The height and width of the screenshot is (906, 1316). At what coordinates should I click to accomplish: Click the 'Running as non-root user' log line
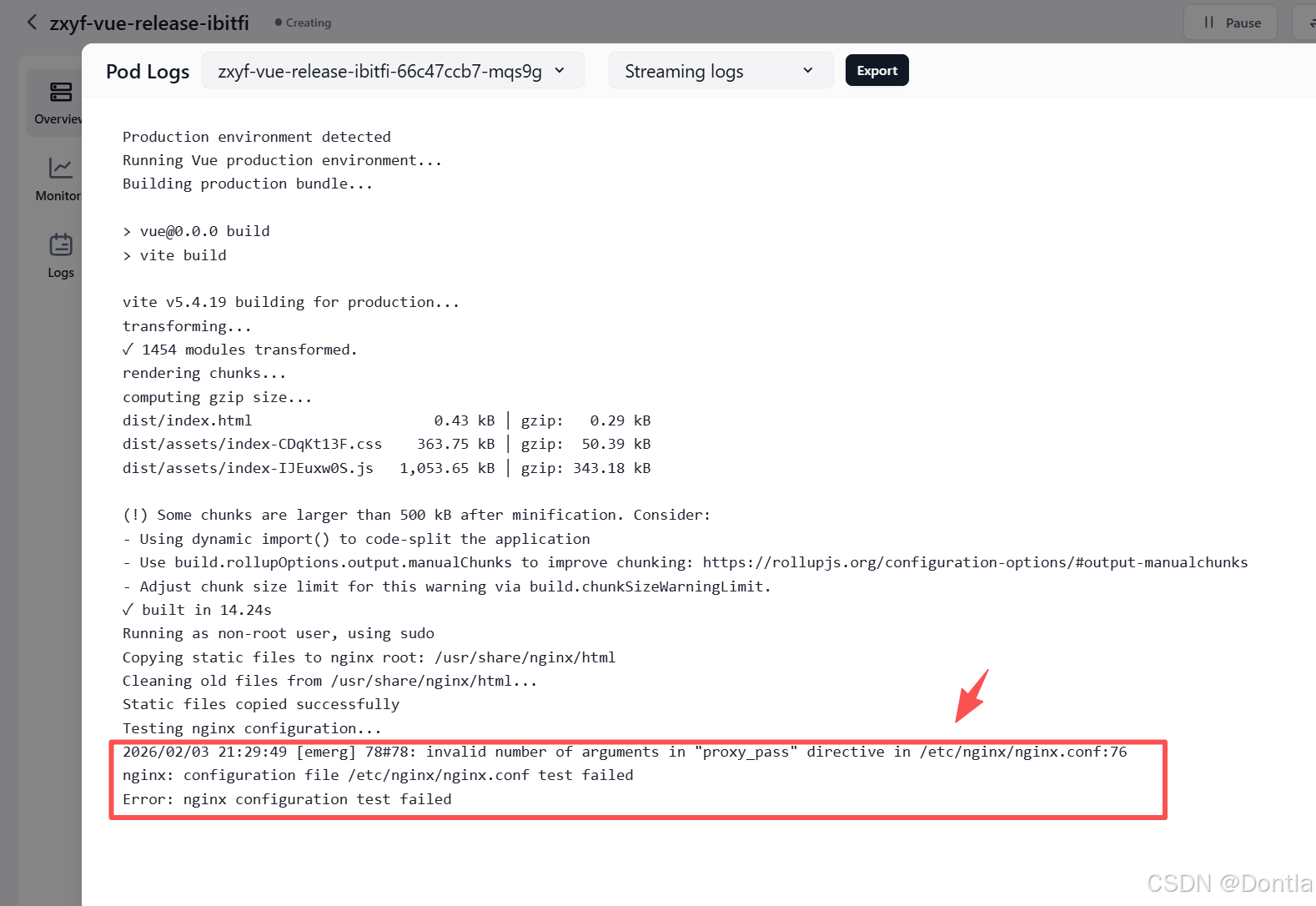(279, 633)
